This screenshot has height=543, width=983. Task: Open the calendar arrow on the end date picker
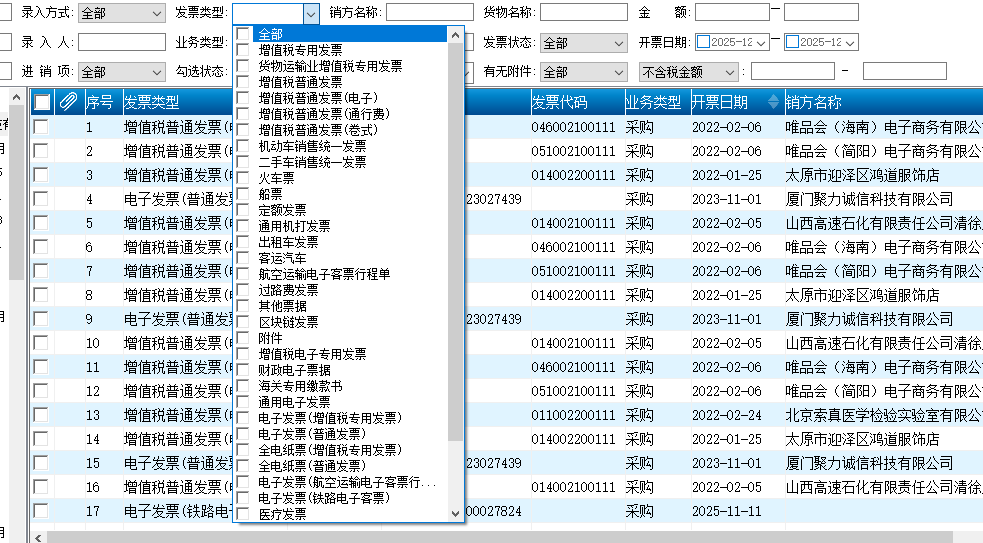[851, 43]
